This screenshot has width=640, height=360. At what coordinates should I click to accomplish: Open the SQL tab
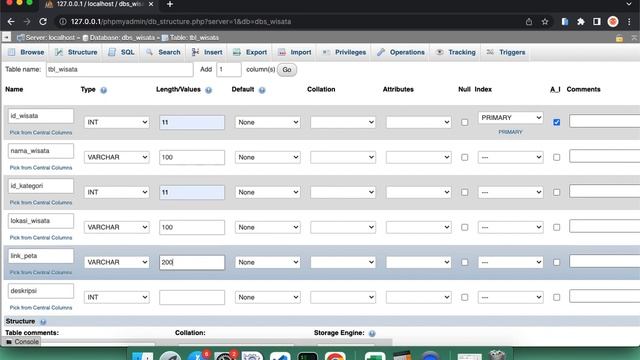(122, 52)
